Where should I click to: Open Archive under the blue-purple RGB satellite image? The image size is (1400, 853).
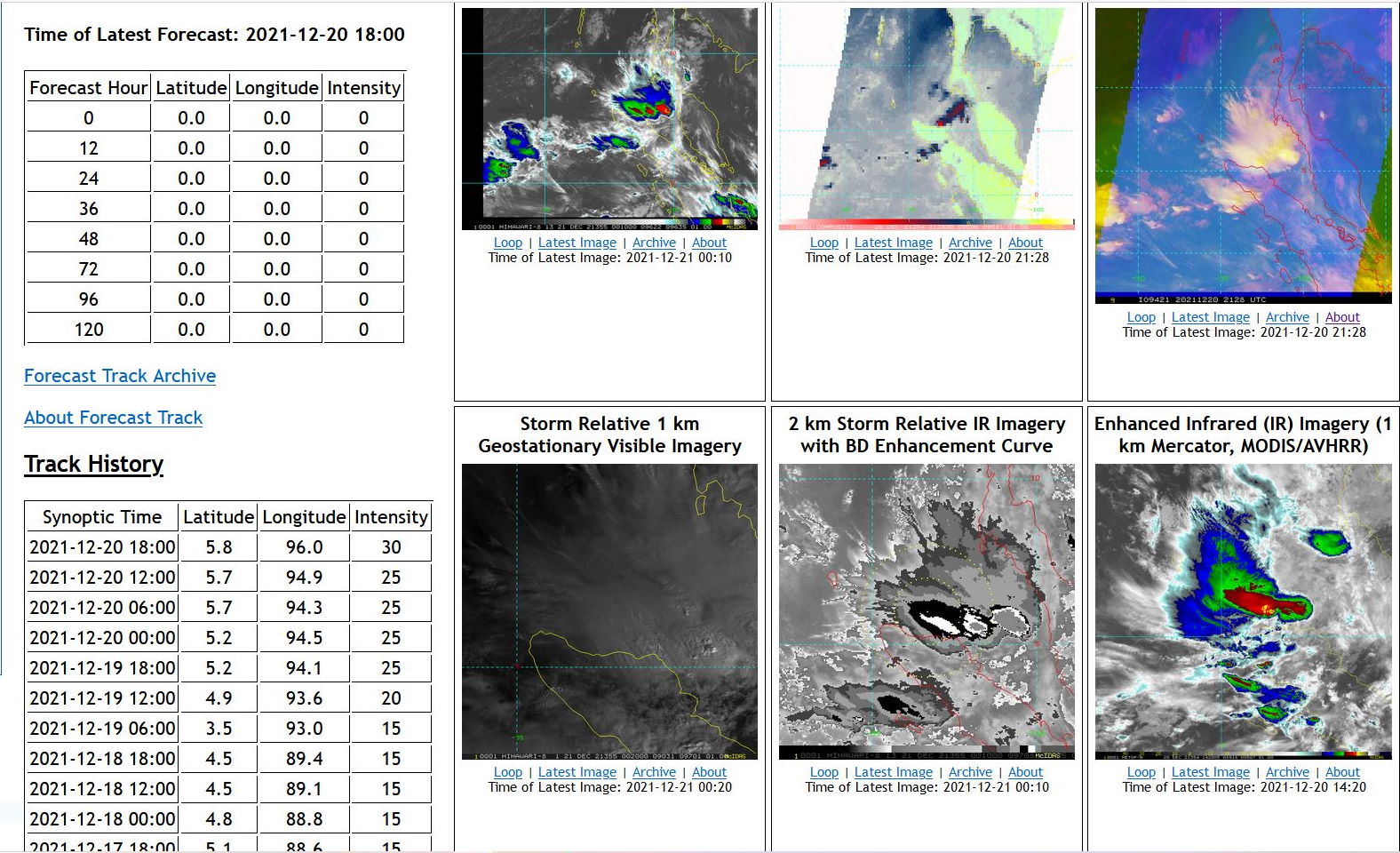[1287, 317]
